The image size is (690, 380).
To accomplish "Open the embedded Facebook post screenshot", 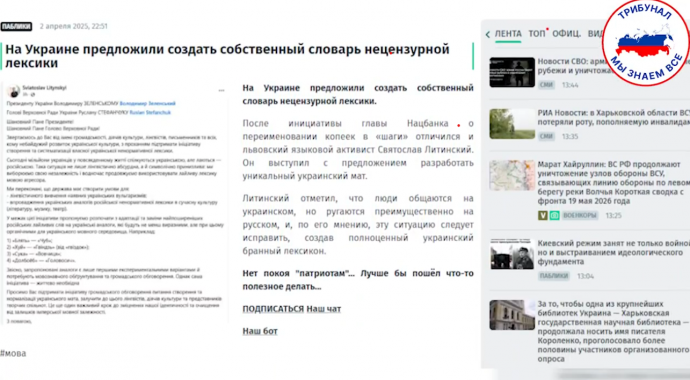I will point(115,203).
